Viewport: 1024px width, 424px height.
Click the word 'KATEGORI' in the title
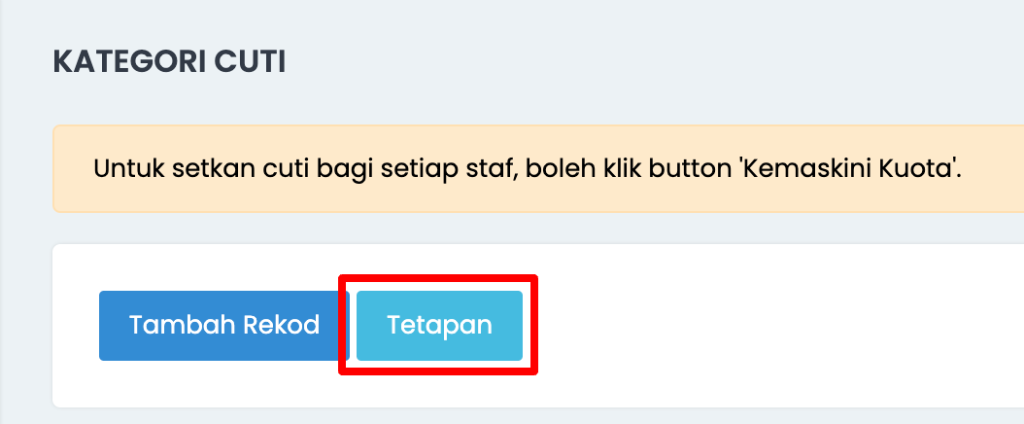pyautogui.click(x=129, y=62)
